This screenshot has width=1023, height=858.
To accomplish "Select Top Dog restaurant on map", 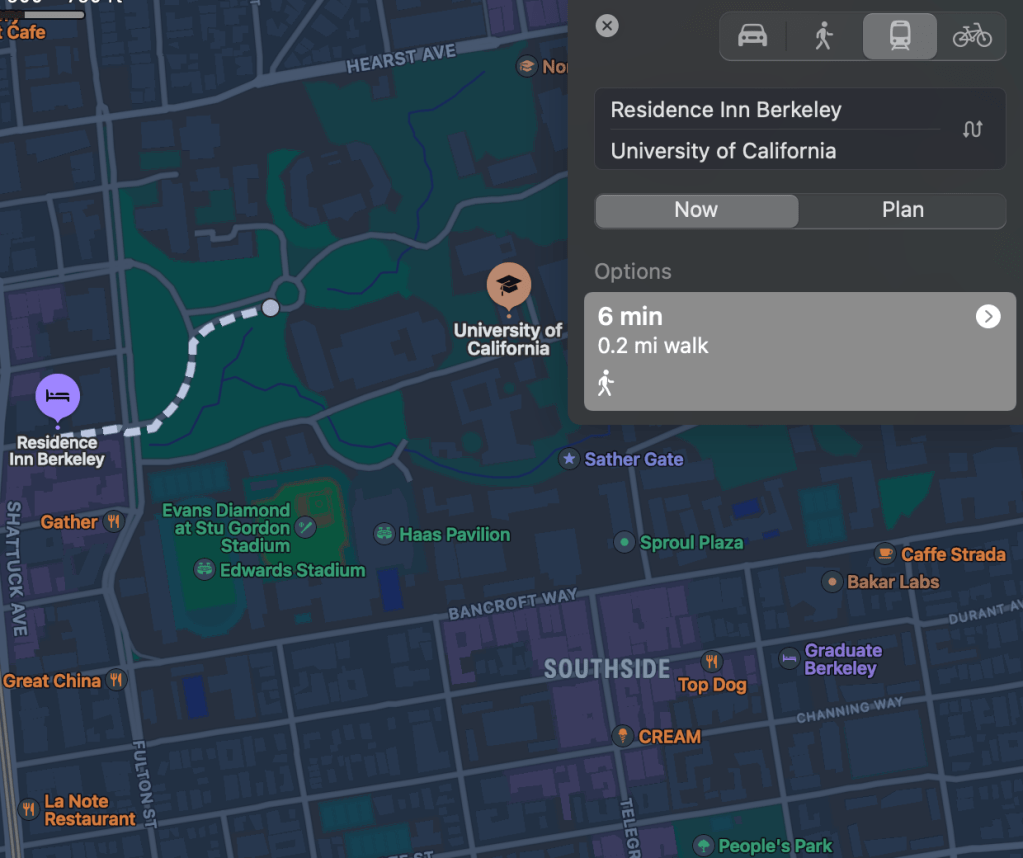I will tap(712, 661).
